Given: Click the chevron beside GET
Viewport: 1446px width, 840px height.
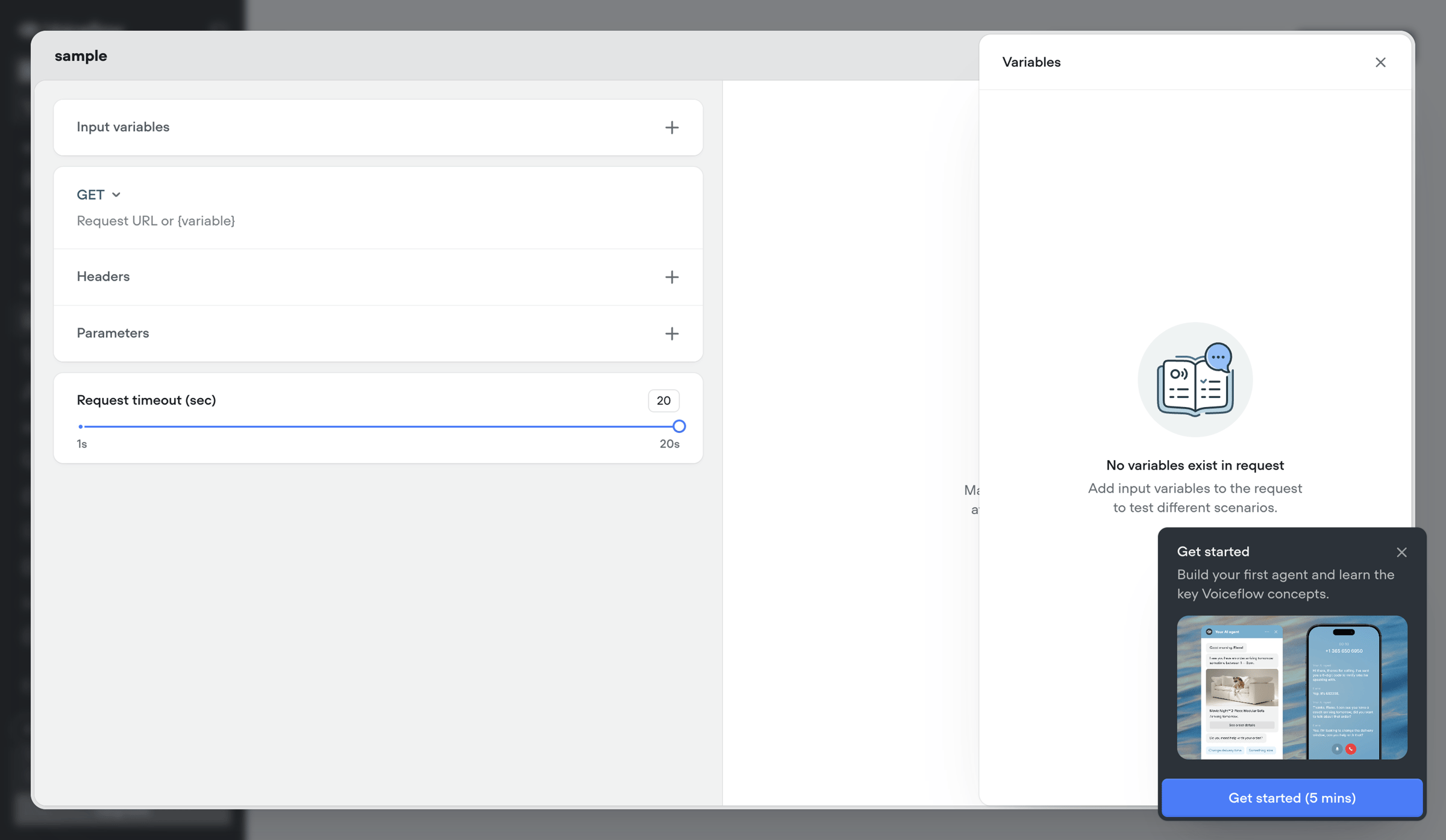Looking at the screenshot, I should pos(116,194).
